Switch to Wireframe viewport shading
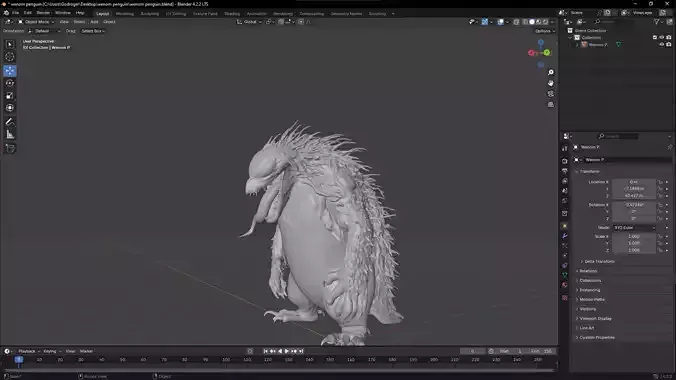 (526, 22)
